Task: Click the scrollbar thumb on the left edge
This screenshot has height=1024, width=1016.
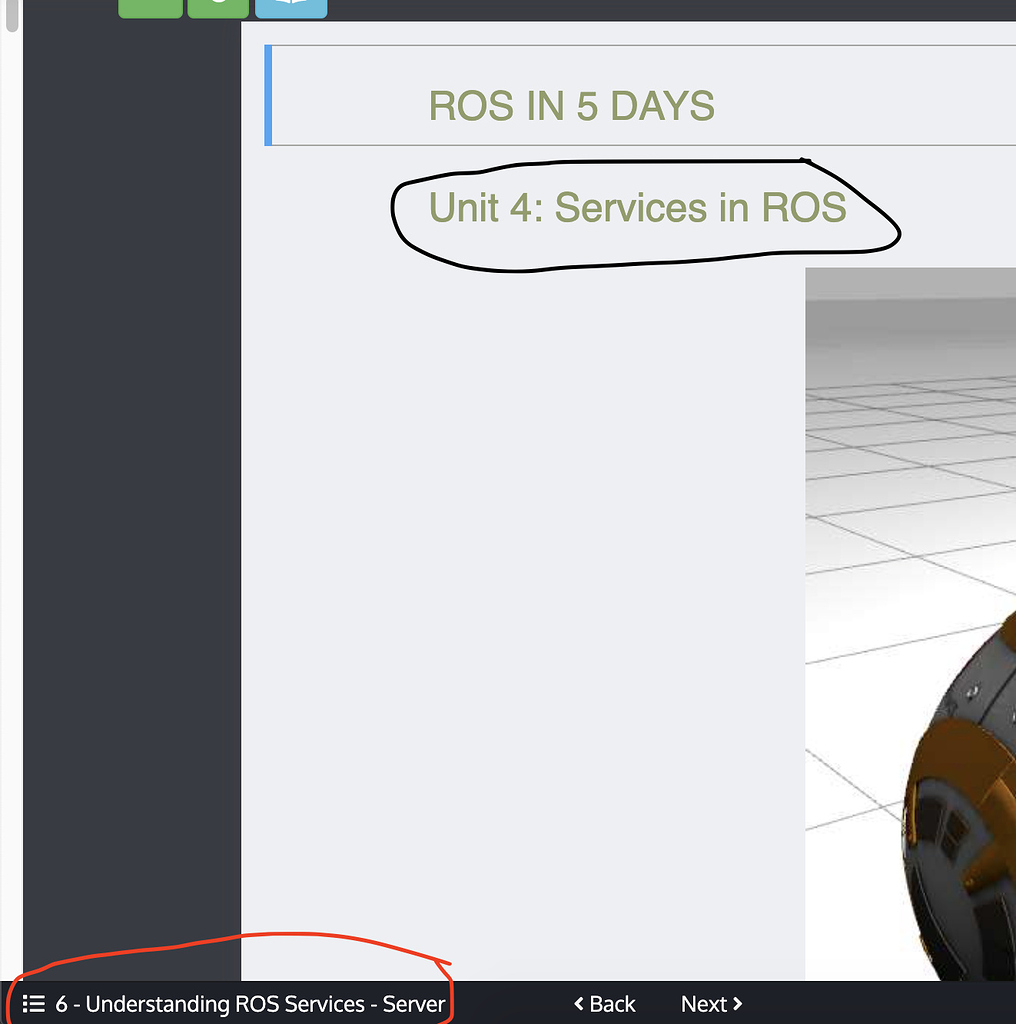Action: pyautogui.click(x=11, y=15)
